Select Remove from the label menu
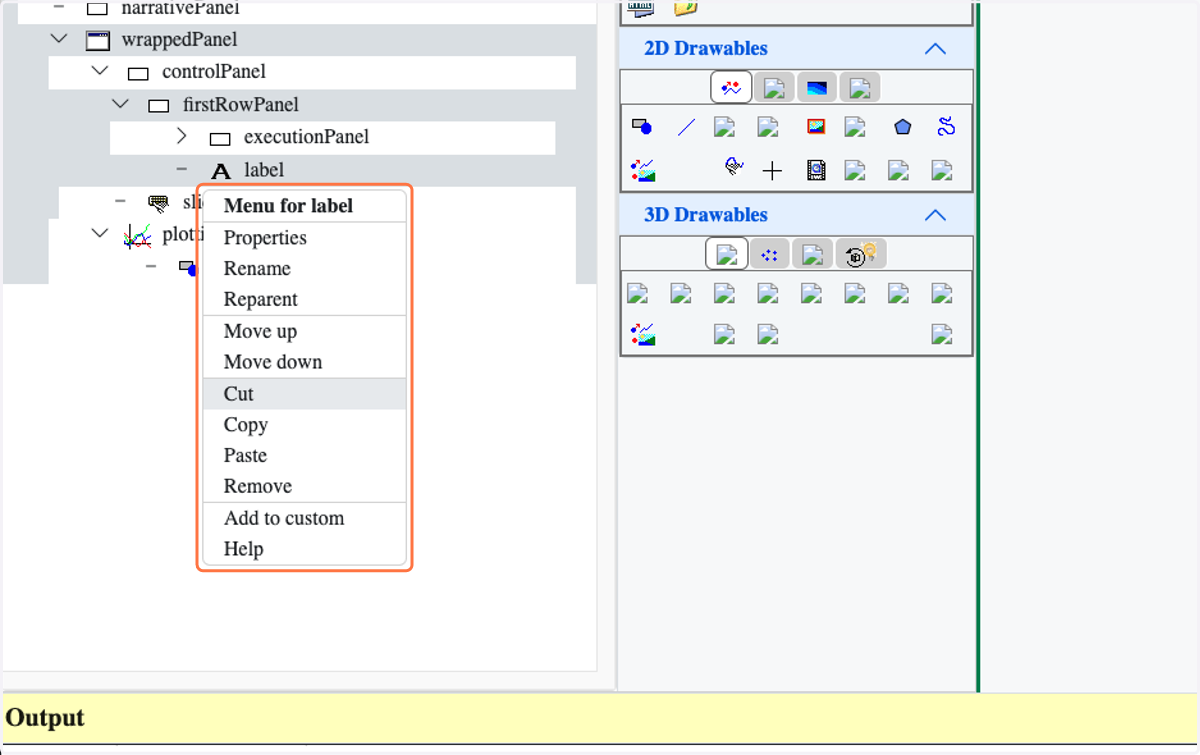 click(304, 487)
